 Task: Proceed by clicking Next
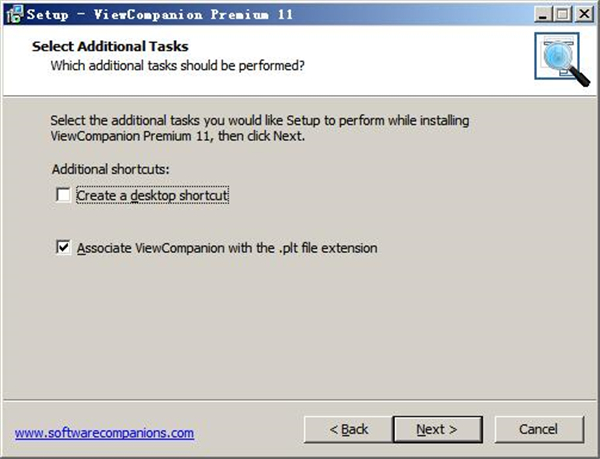(x=437, y=429)
